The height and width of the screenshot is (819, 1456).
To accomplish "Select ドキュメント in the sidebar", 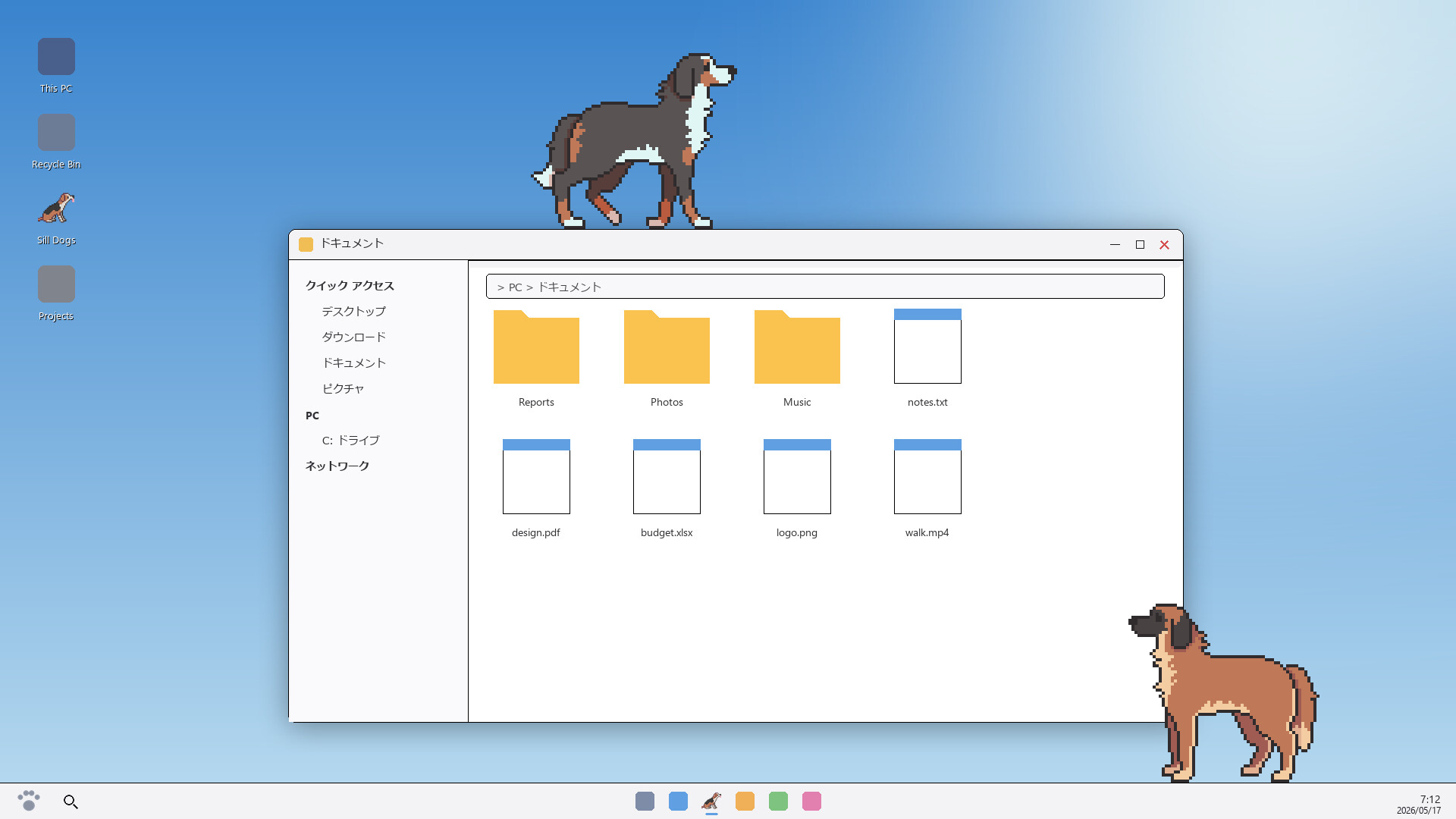I will point(353,363).
